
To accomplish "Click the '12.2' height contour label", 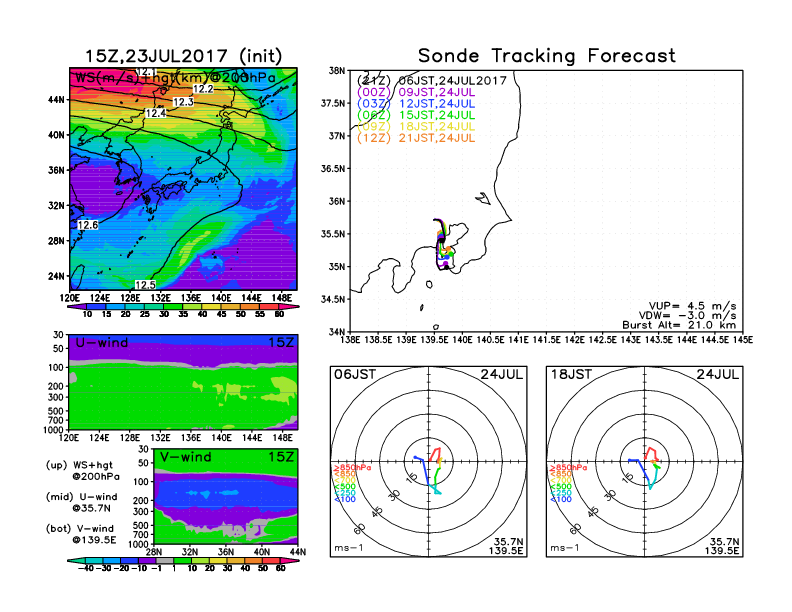I will (203, 89).
